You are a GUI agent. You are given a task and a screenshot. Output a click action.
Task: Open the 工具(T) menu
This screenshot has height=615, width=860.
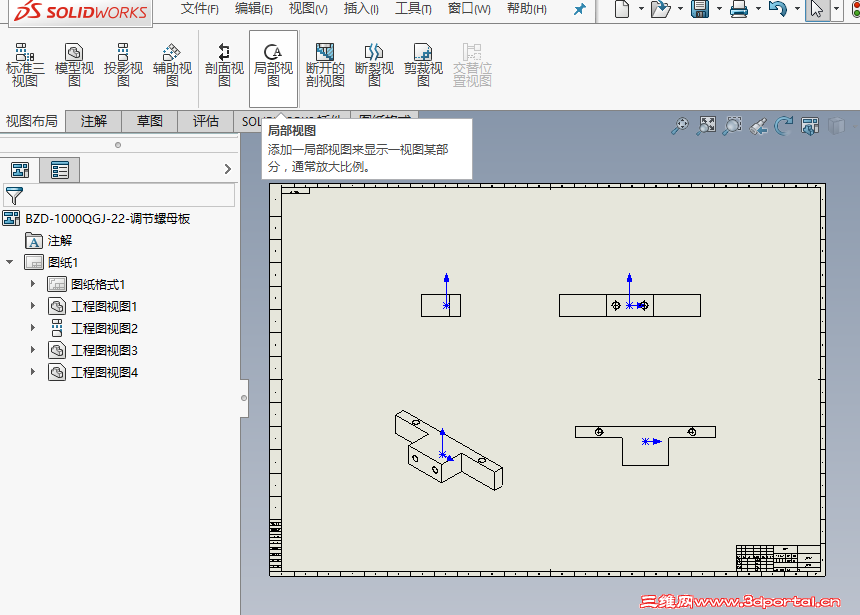tap(413, 9)
